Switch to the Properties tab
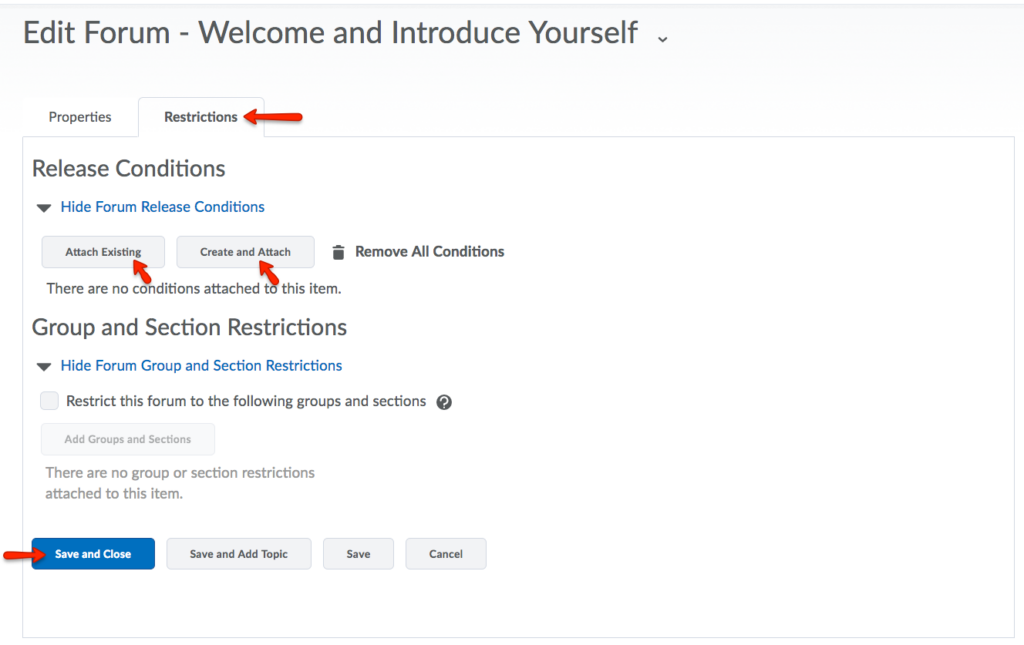 pos(80,117)
